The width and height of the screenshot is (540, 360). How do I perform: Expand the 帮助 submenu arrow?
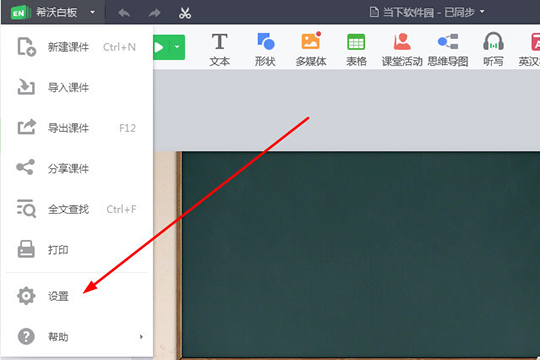click(x=141, y=337)
